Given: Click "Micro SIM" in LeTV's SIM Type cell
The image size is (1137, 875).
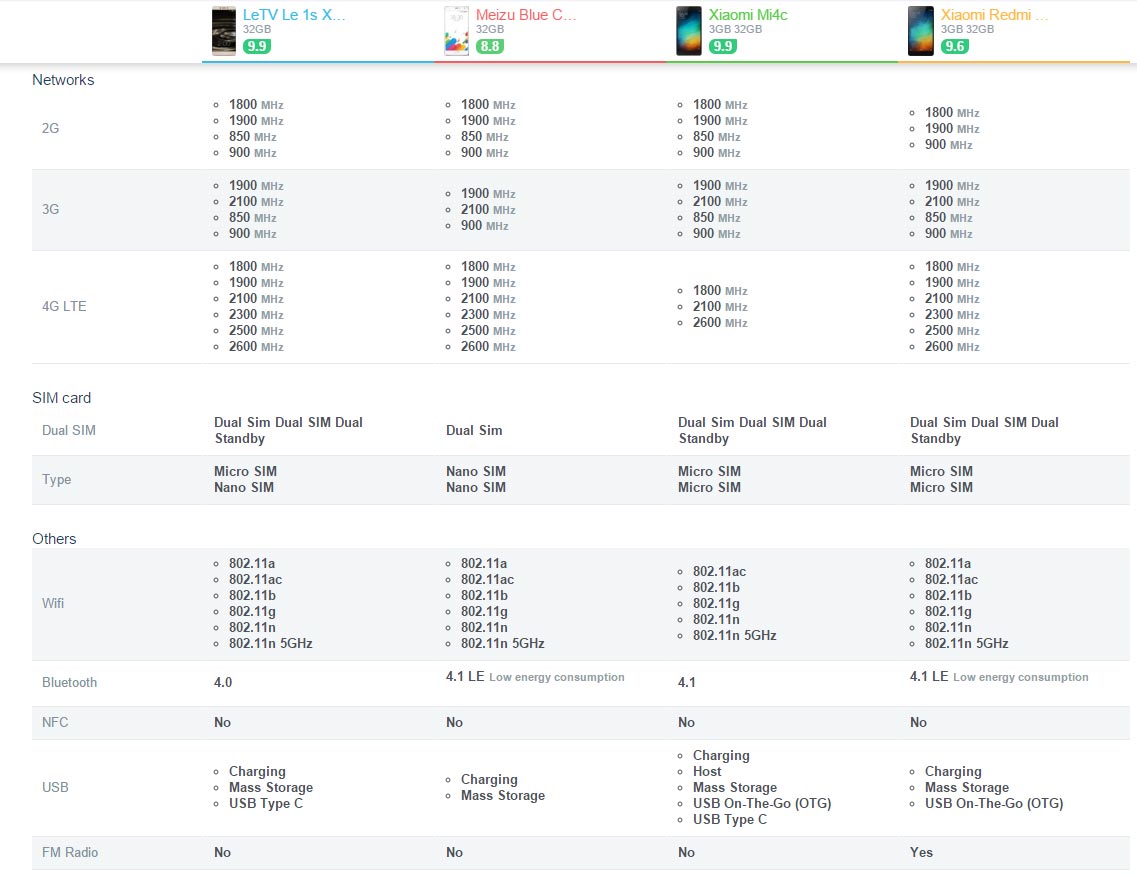Looking at the screenshot, I should pos(246,471).
